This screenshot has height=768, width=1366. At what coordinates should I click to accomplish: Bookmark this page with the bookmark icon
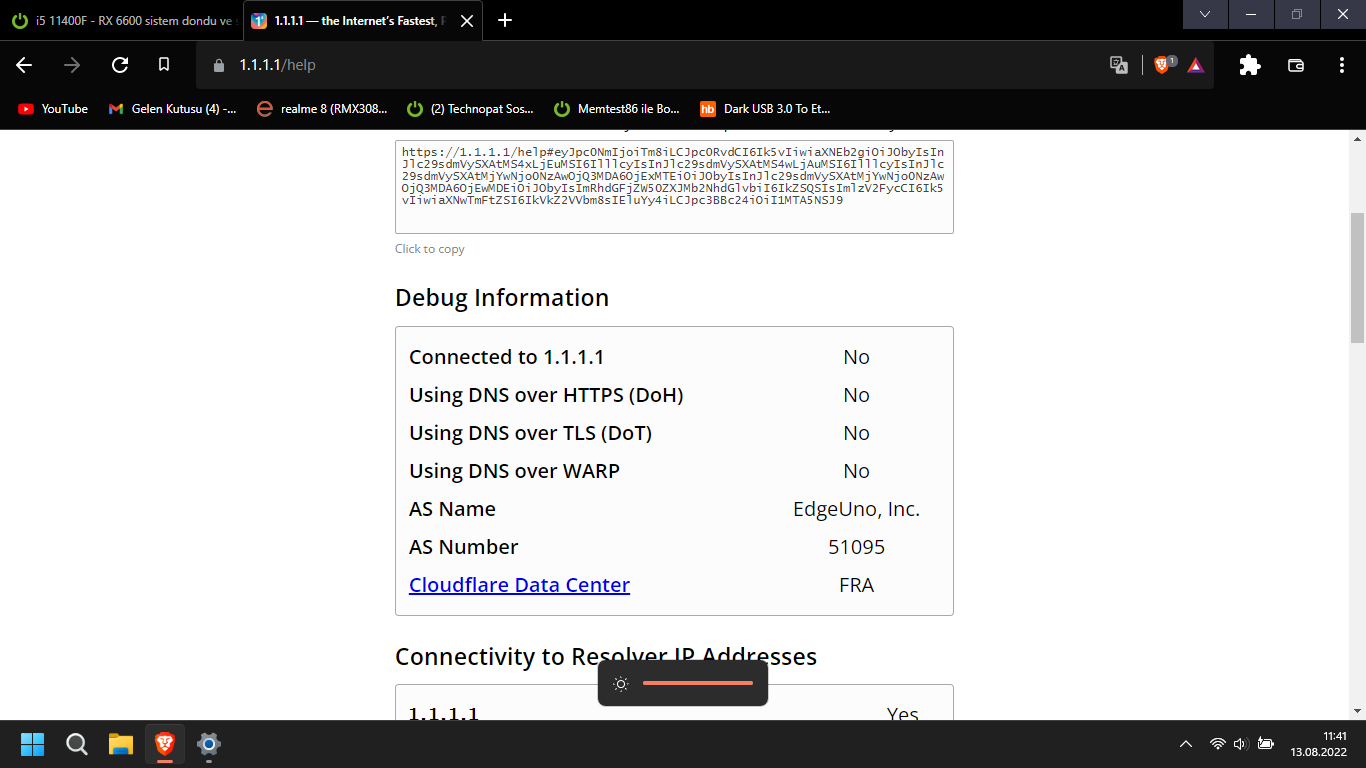coord(164,65)
